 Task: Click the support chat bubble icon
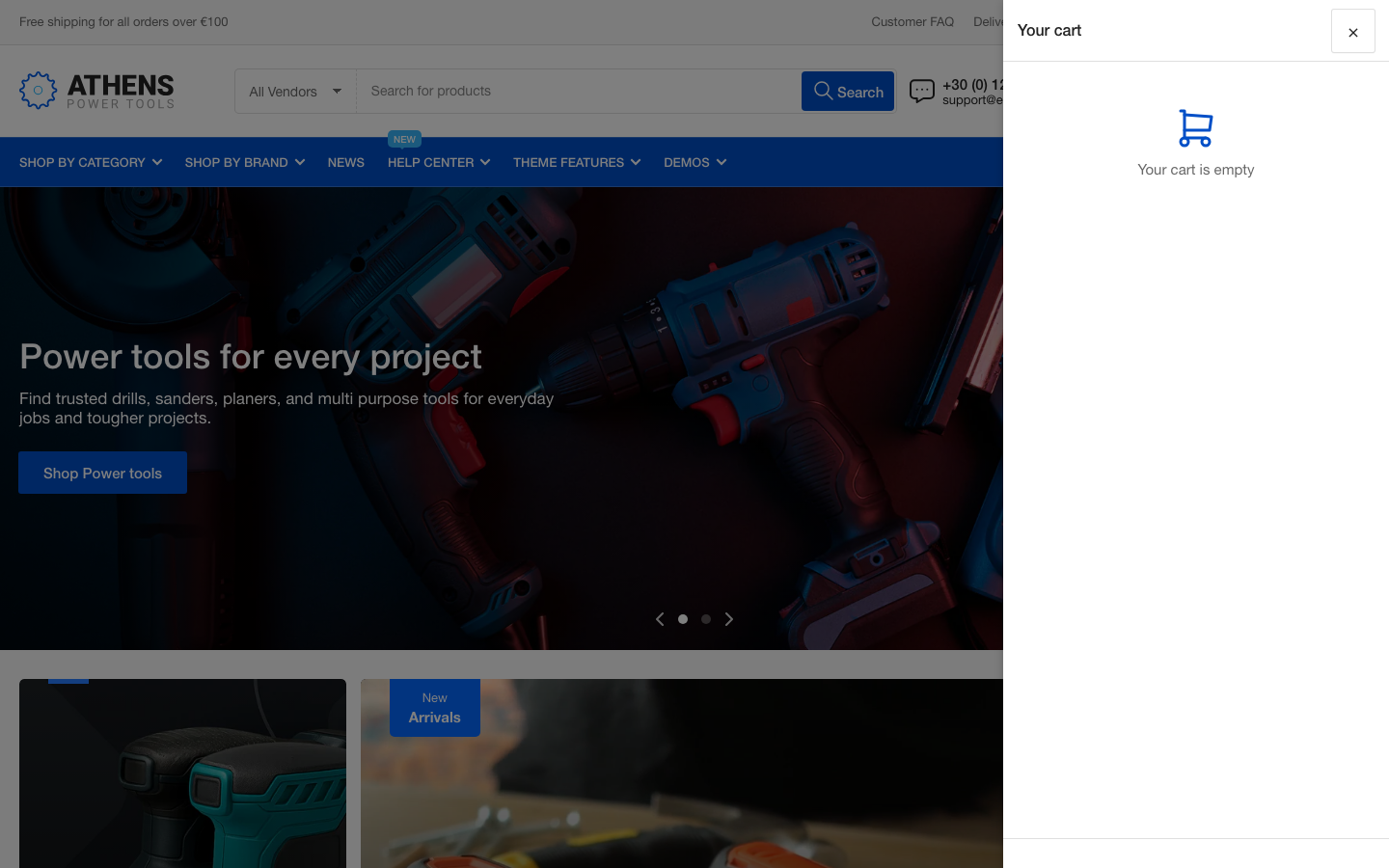click(922, 92)
